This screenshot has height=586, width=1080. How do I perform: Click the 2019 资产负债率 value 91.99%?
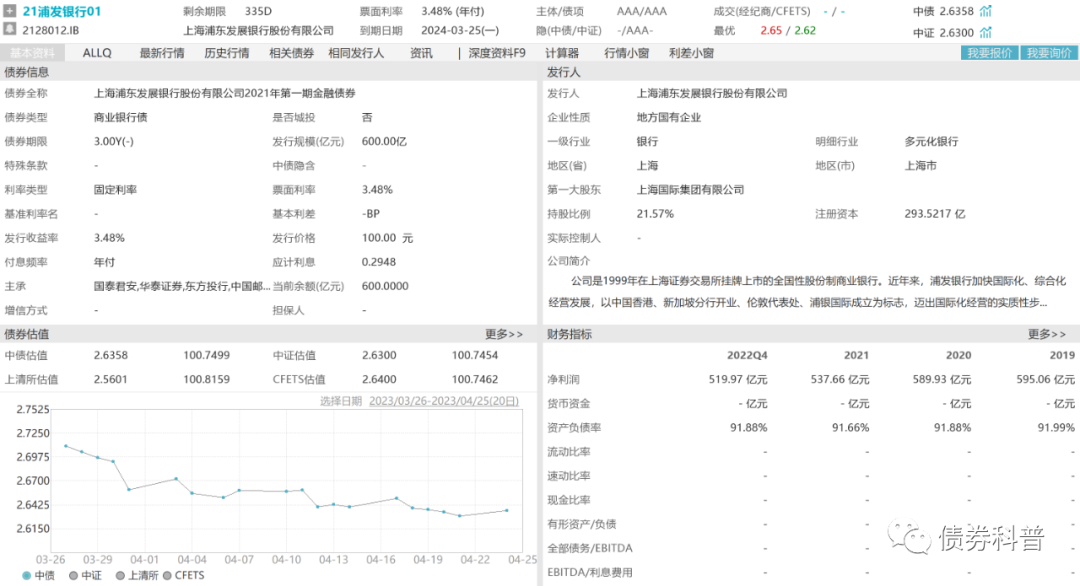coord(1057,428)
